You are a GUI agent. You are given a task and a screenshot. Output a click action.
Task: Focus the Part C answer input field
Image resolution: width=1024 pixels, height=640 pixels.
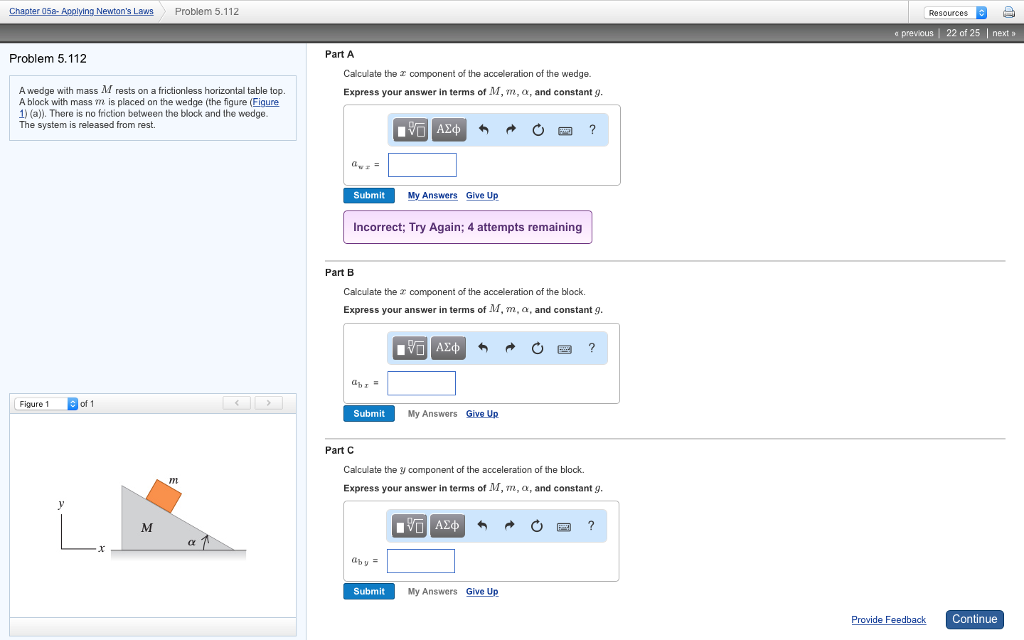pyautogui.click(x=421, y=561)
